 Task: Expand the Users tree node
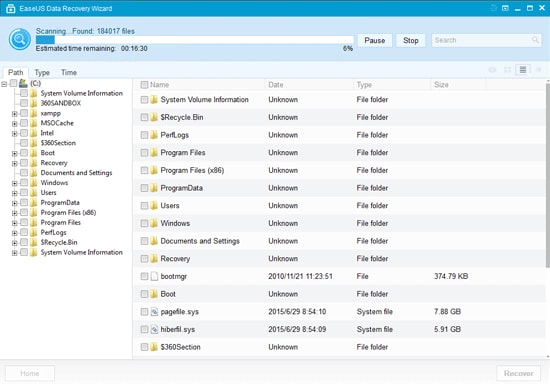pos(15,193)
